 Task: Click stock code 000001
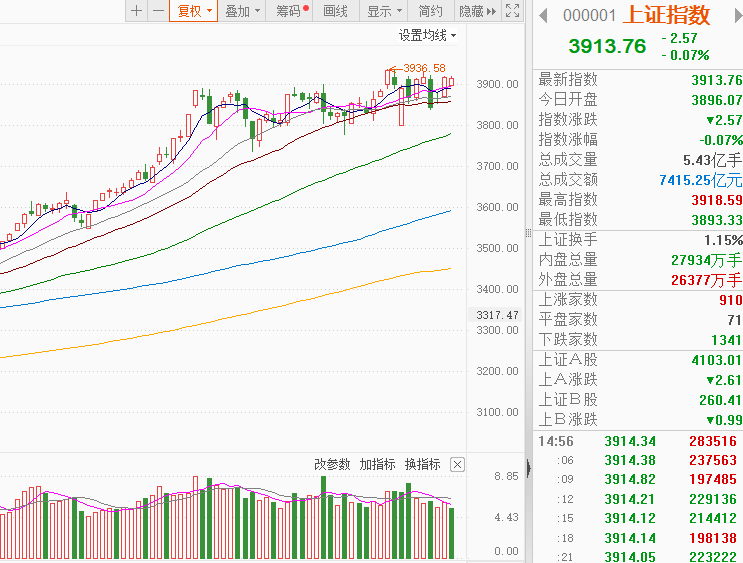tap(589, 16)
